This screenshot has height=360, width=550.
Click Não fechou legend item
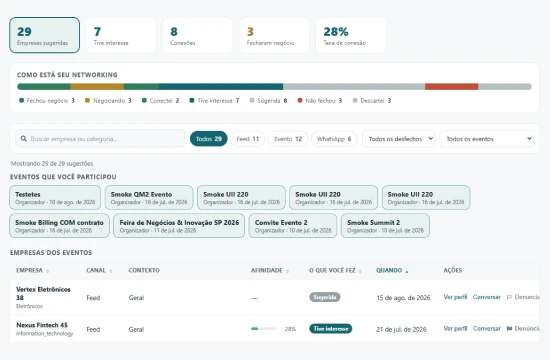point(320,101)
